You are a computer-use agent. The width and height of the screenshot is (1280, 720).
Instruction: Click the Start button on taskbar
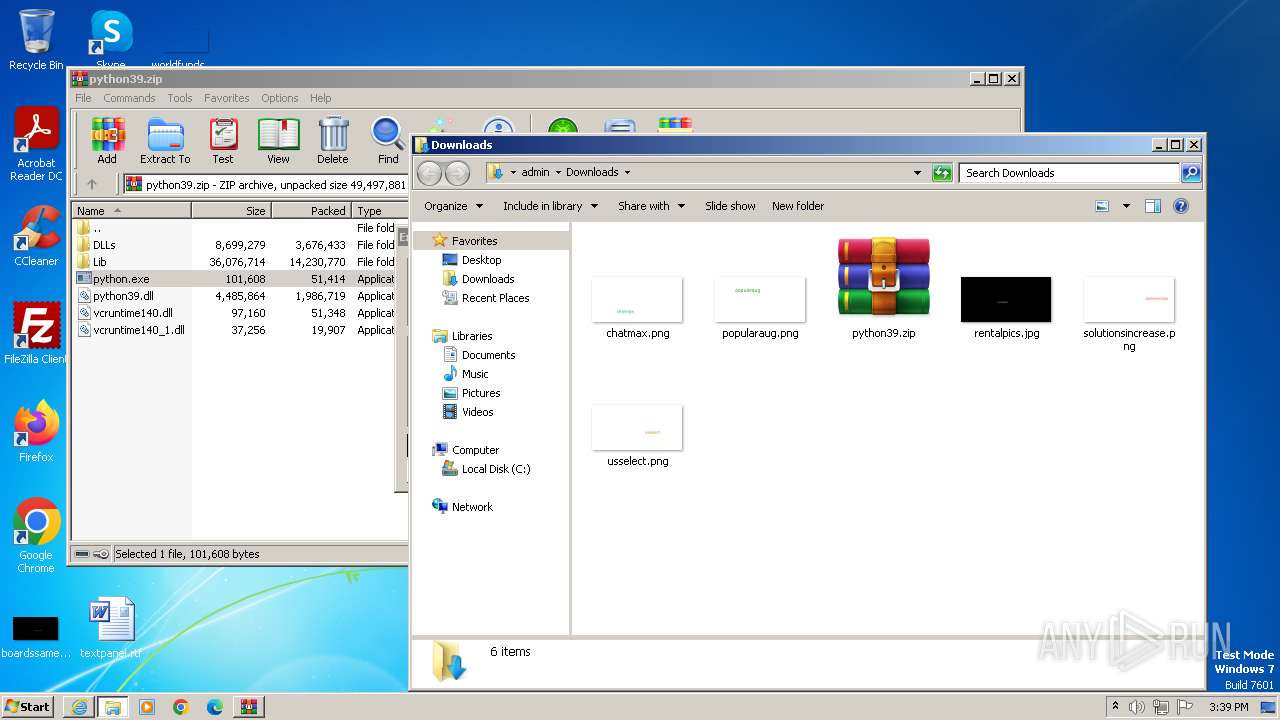click(x=28, y=706)
